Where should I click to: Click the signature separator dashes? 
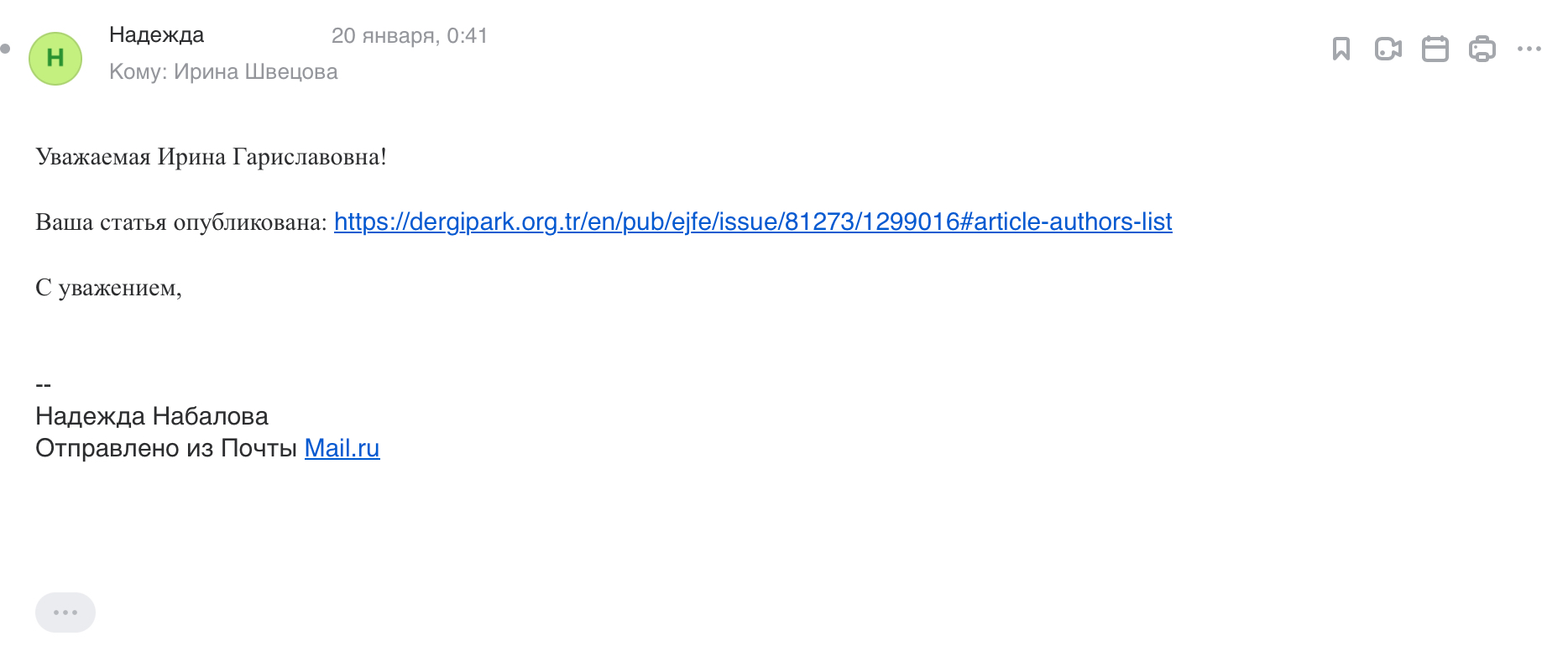[x=44, y=385]
